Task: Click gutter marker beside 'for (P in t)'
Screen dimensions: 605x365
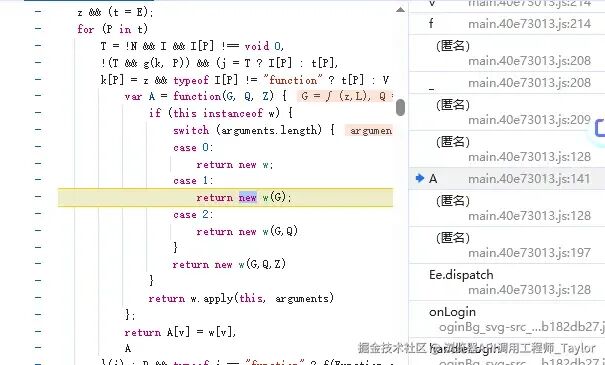Action: point(38,28)
